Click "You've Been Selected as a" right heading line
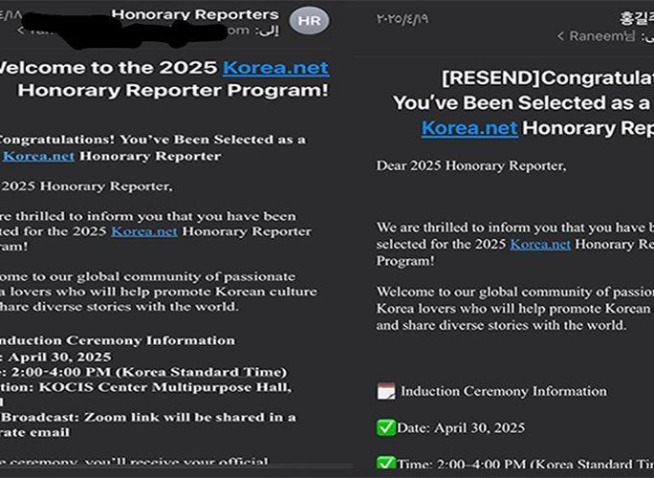The width and height of the screenshot is (654, 478). [x=521, y=103]
